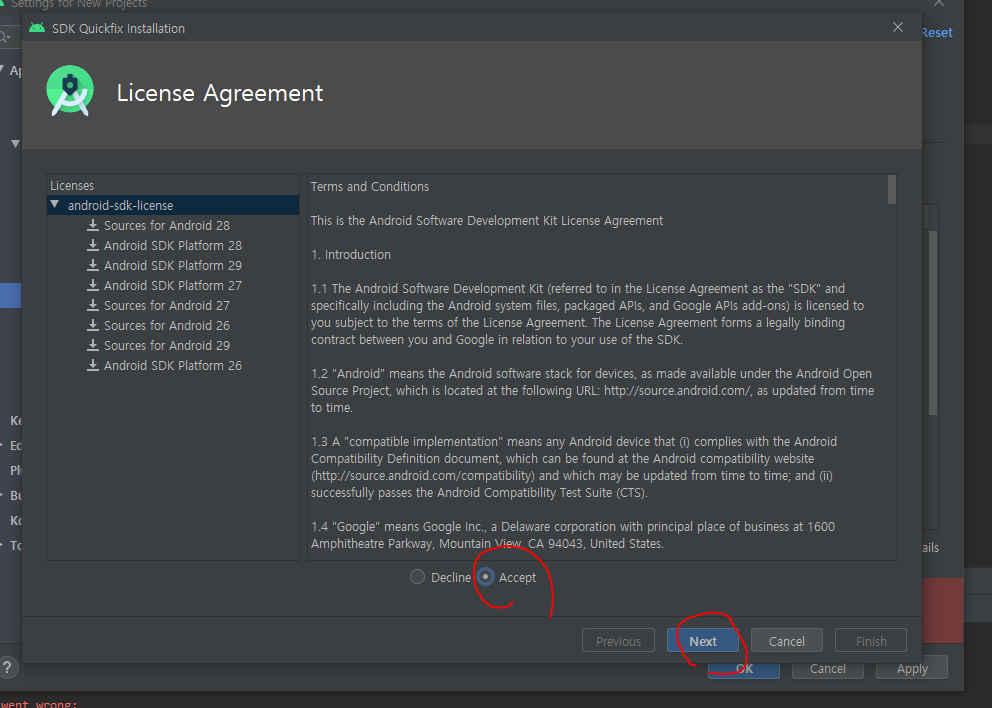Viewport: 992px width, 708px height.
Task: Click the 'Licenses' panel header
Action: (72, 185)
